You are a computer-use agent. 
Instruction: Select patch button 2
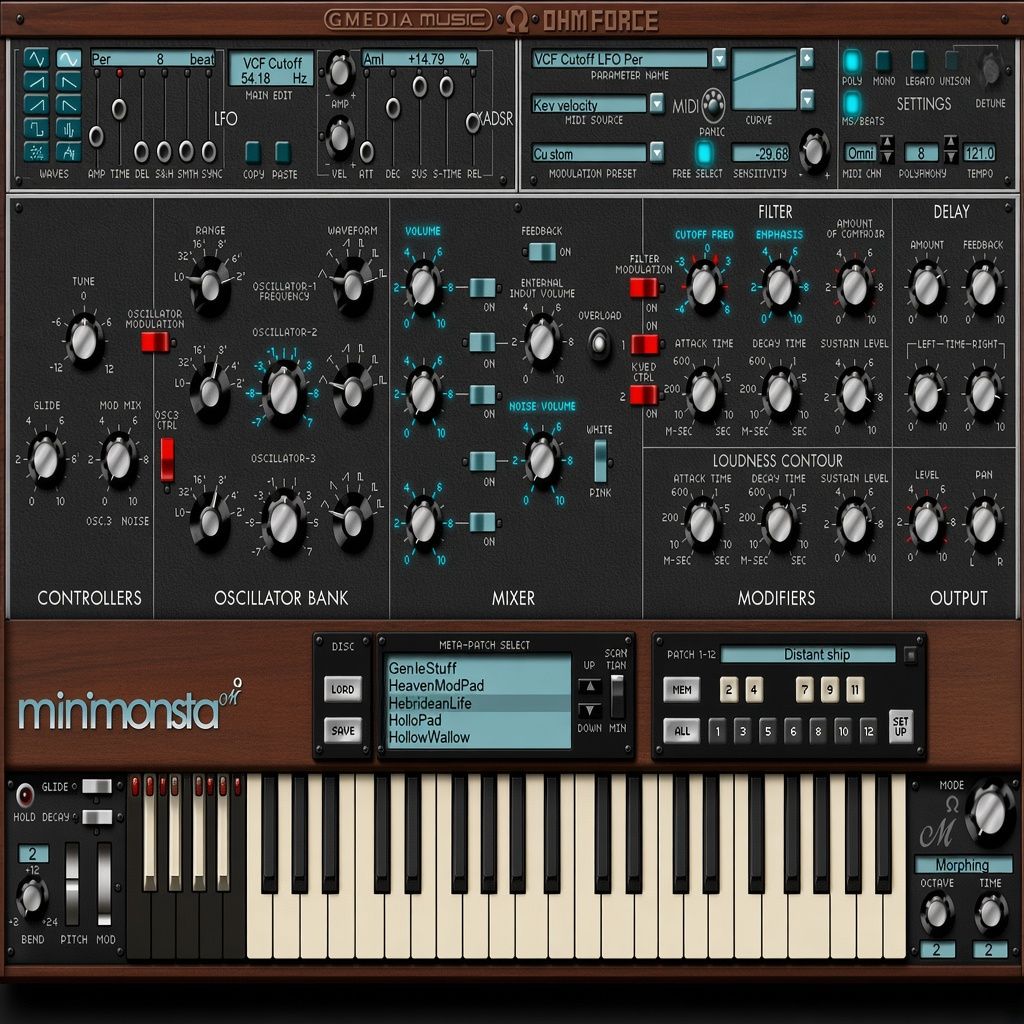coord(729,689)
